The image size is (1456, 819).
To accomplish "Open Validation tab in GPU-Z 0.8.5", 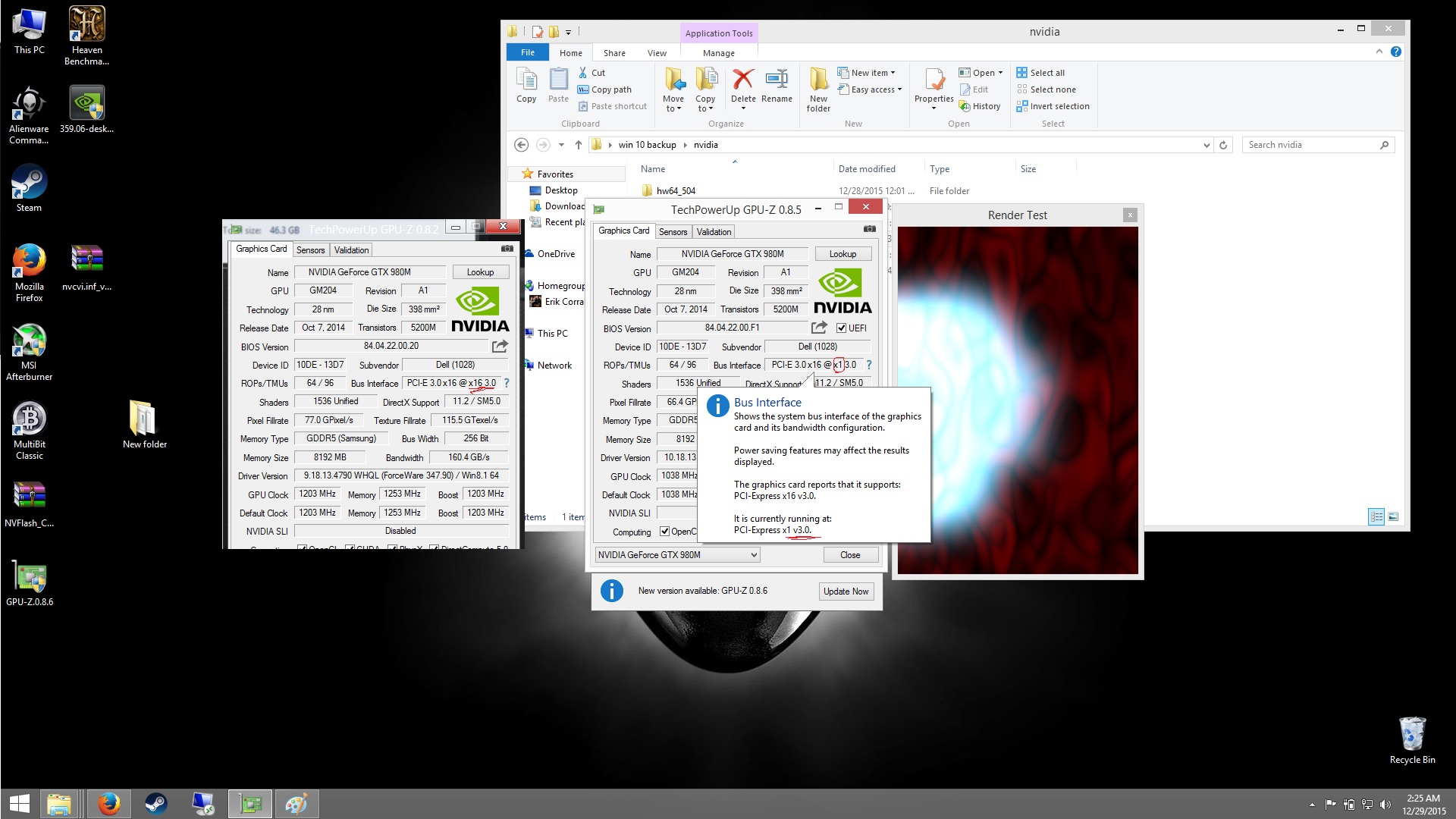I will point(714,232).
